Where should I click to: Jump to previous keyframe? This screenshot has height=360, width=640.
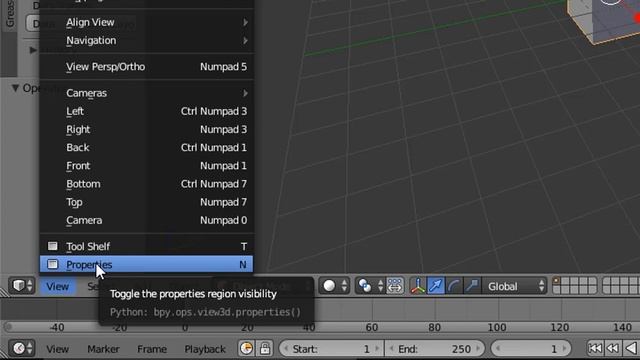point(613,349)
